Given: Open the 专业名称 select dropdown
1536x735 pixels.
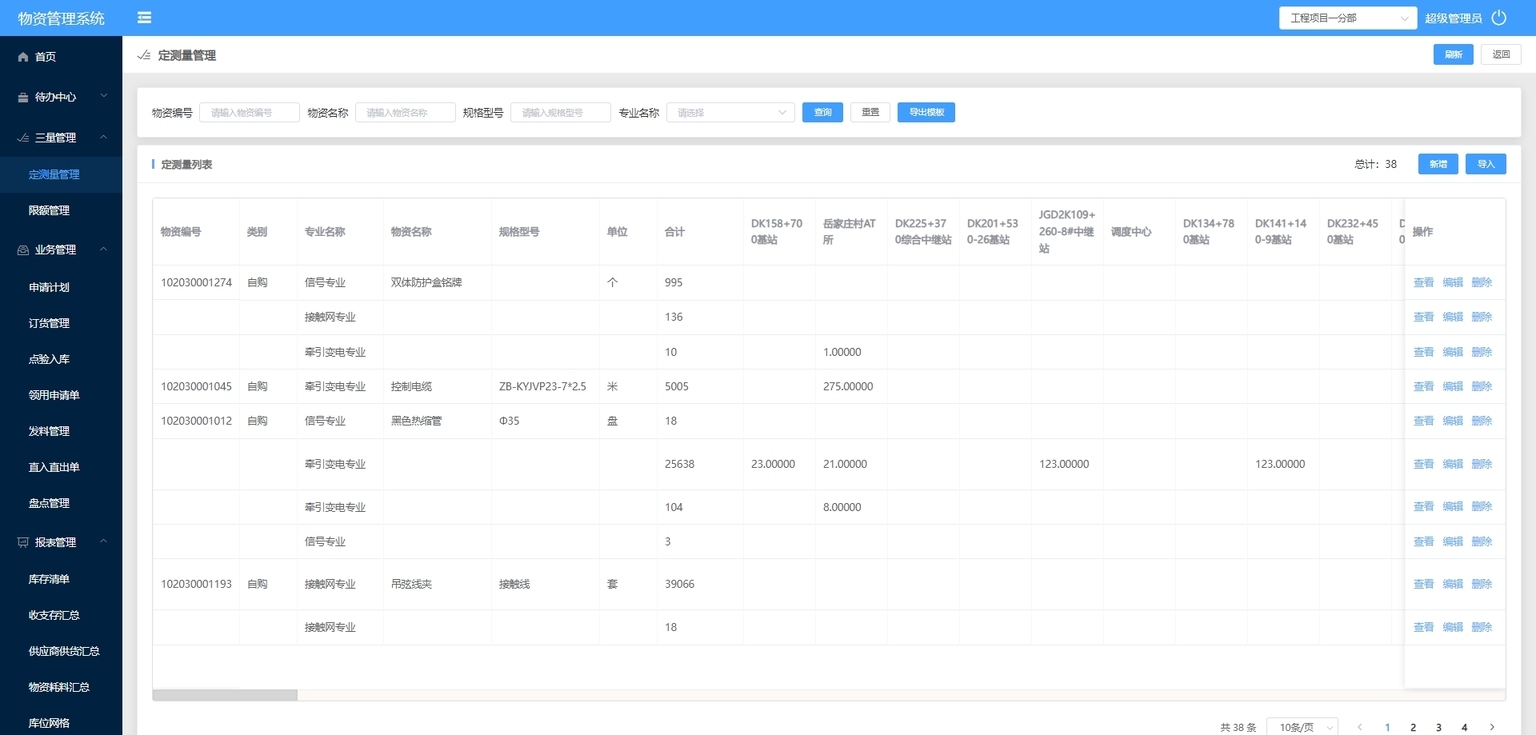Looking at the screenshot, I should 731,113.
